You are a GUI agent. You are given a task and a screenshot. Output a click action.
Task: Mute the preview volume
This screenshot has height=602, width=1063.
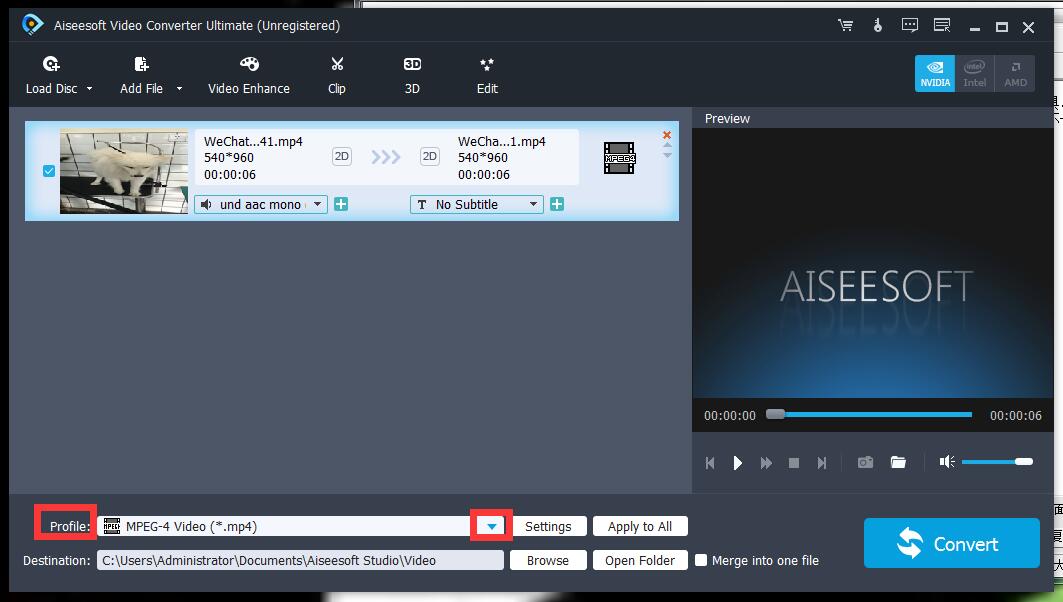pos(947,462)
